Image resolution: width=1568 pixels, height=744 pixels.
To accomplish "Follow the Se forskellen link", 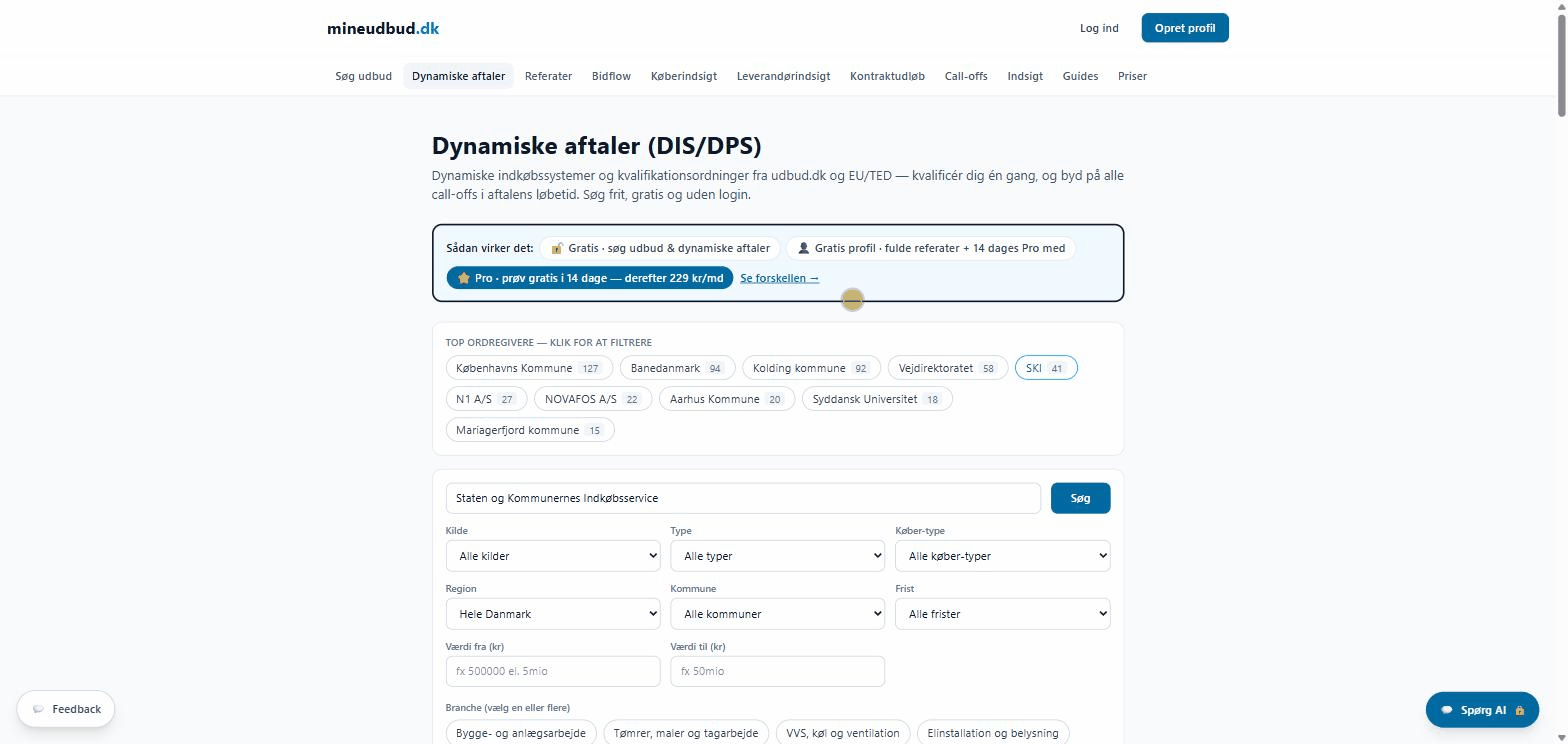I will [x=779, y=278].
